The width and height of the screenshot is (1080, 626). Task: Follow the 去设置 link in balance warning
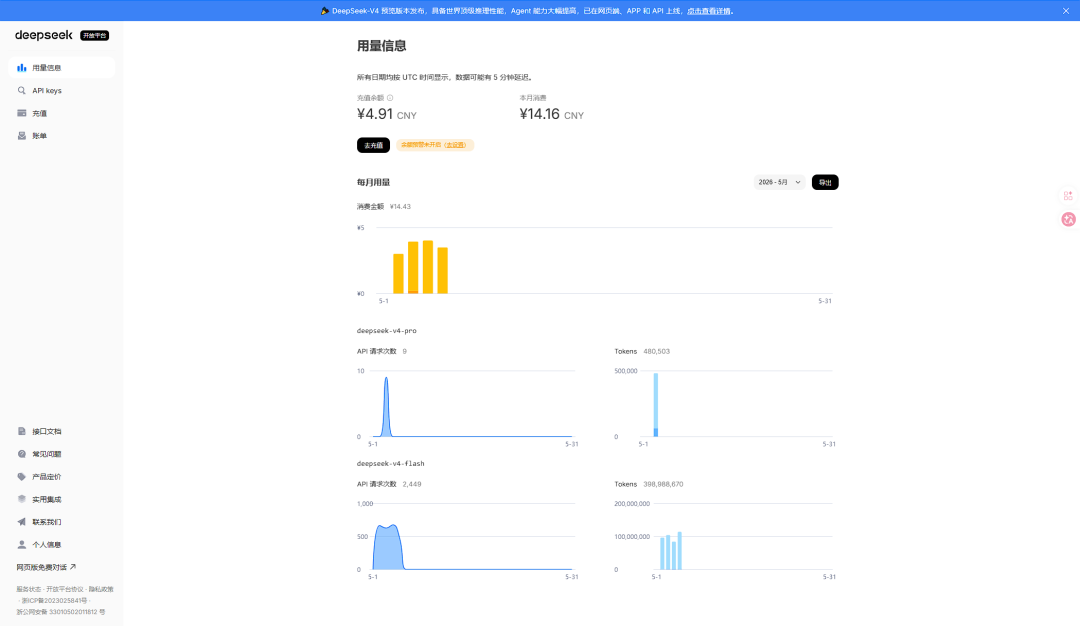455,145
